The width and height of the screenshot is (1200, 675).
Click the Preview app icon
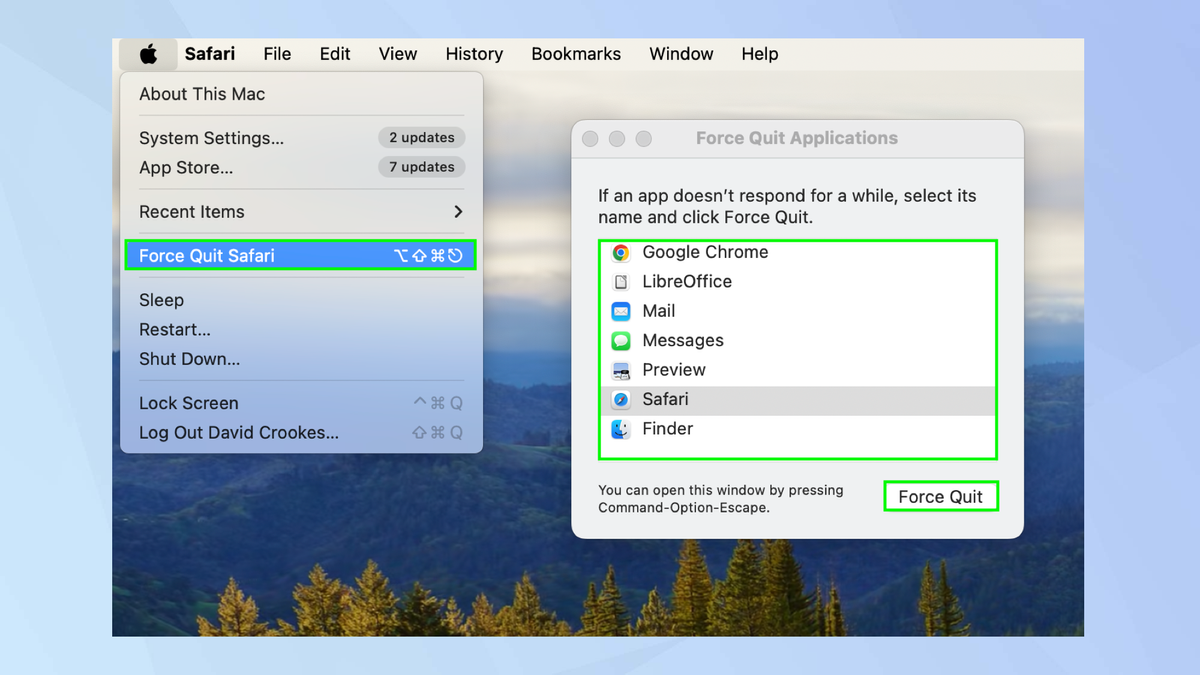point(622,369)
